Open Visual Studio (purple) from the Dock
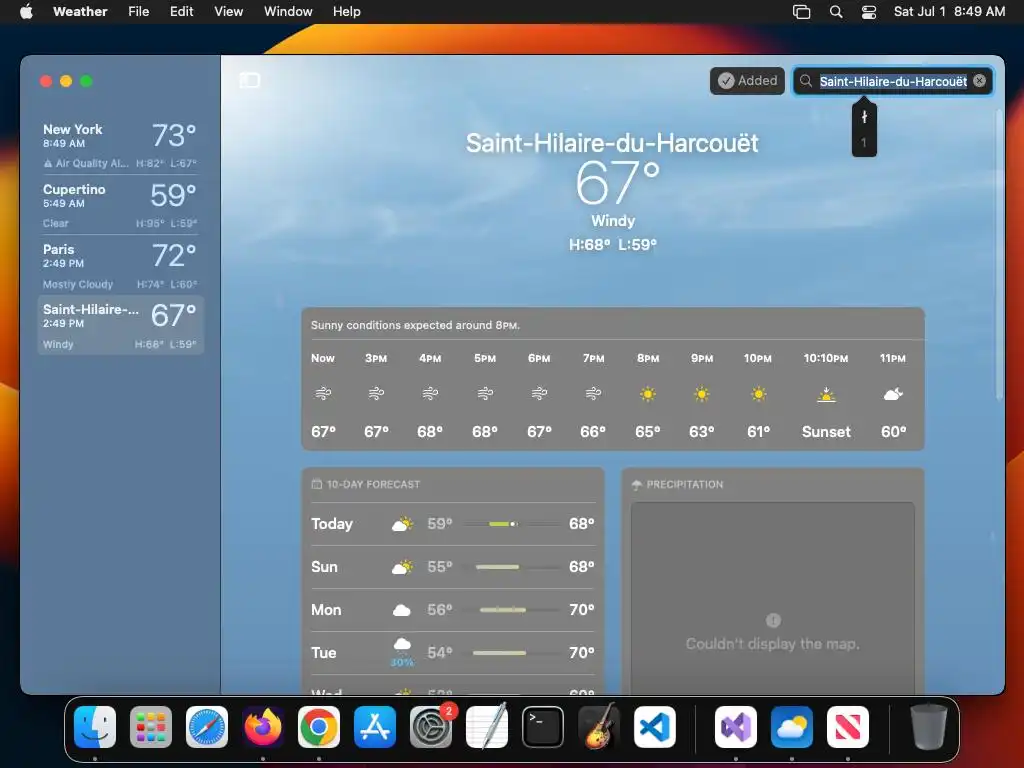This screenshot has height=768, width=1024. tap(736, 727)
